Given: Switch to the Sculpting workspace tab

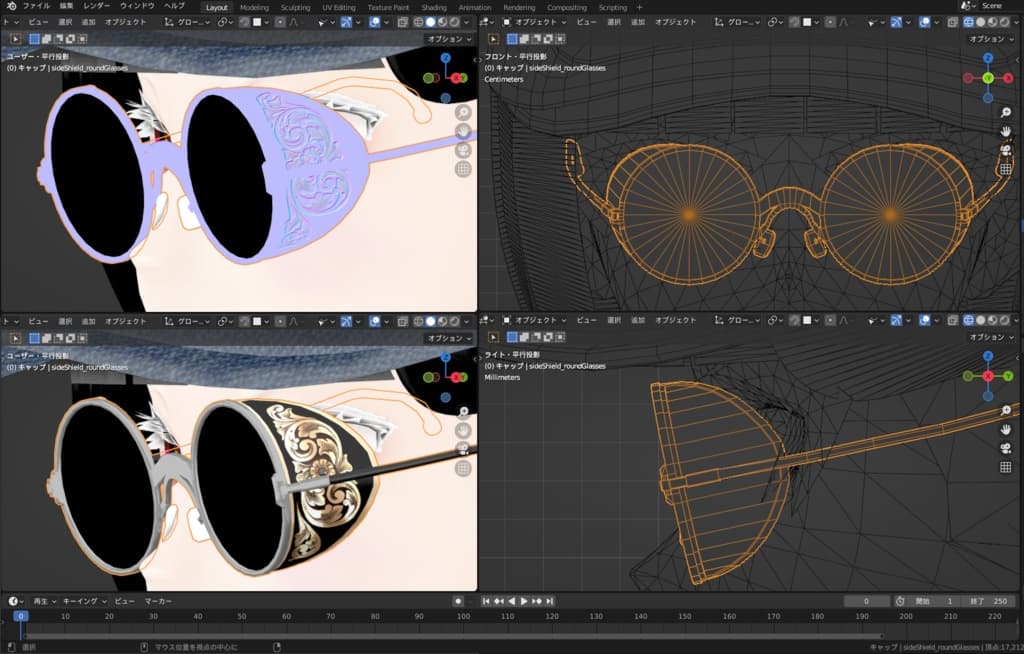Looking at the screenshot, I should pyautogui.click(x=295, y=7).
